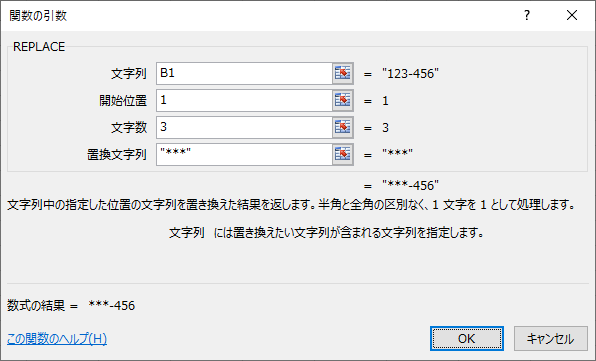Click the キャンセル button
Image resolution: width=596 pixels, height=361 pixels.
pos(550,338)
